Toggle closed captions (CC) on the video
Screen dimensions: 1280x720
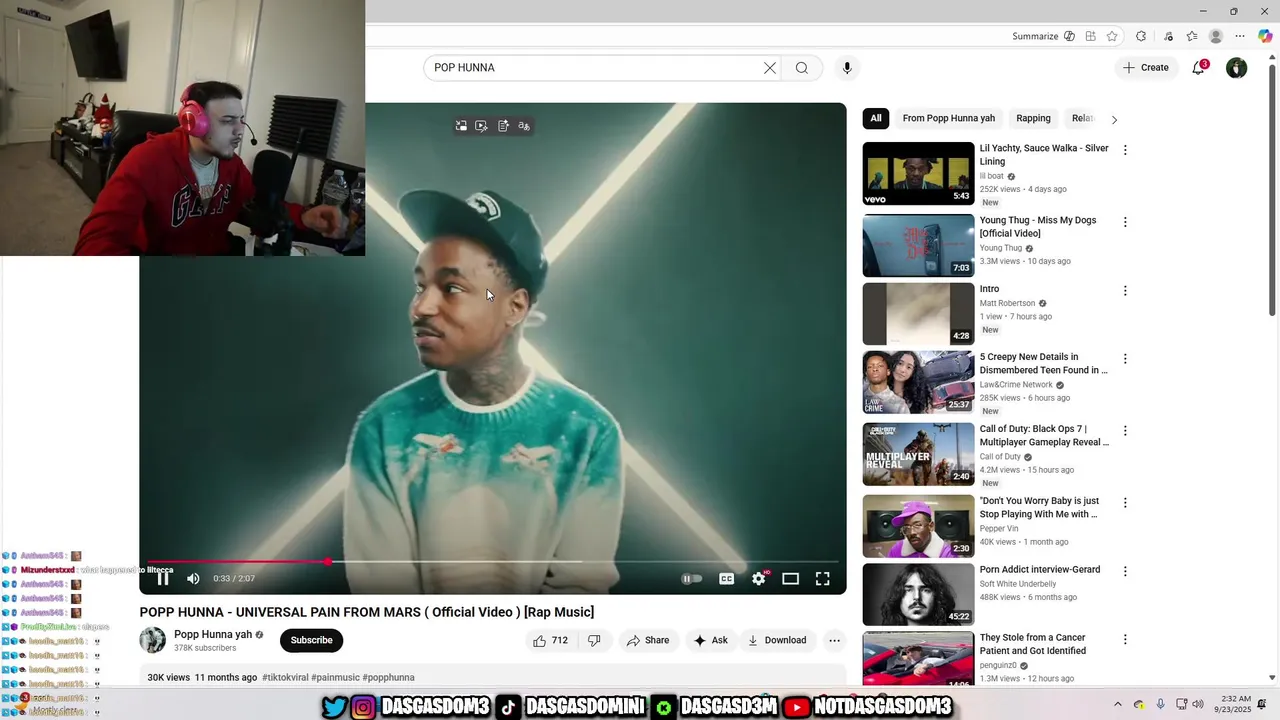click(727, 578)
